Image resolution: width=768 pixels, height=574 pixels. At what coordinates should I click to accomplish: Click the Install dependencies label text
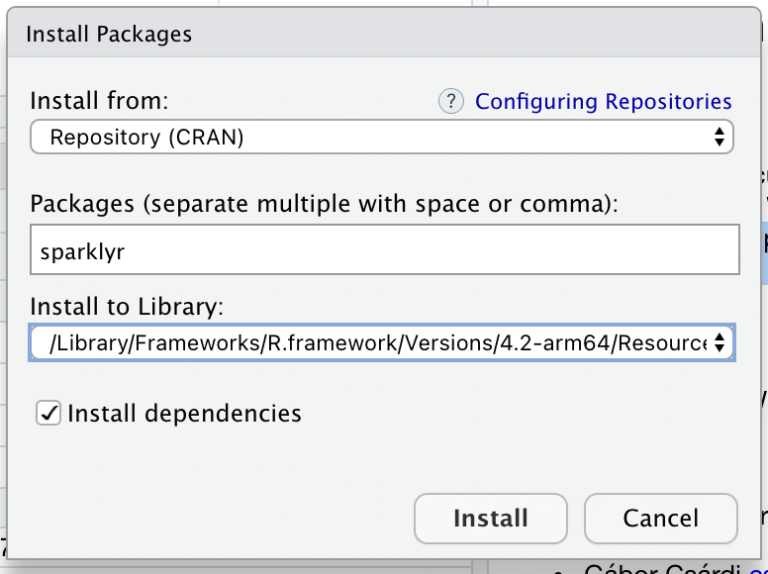pyautogui.click(x=184, y=413)
